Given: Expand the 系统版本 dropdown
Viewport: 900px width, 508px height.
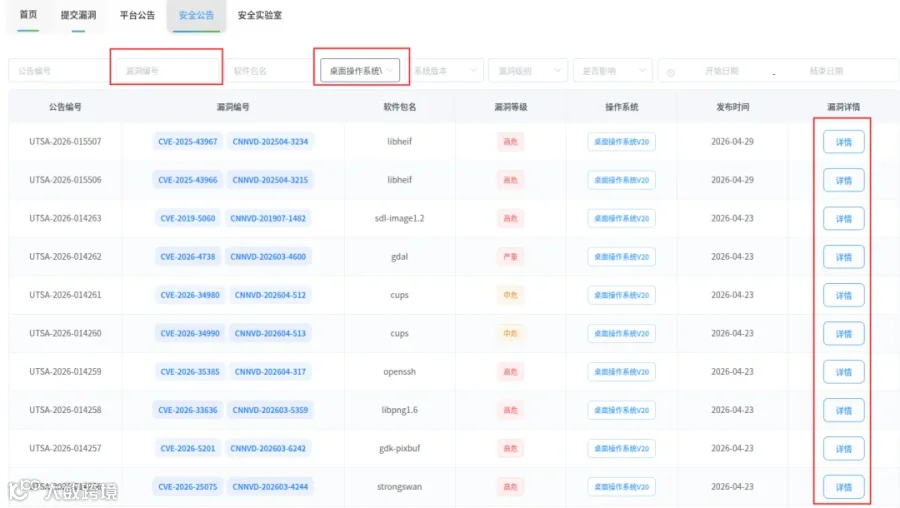Looking at the screenshot, I should tap(445, 71).
